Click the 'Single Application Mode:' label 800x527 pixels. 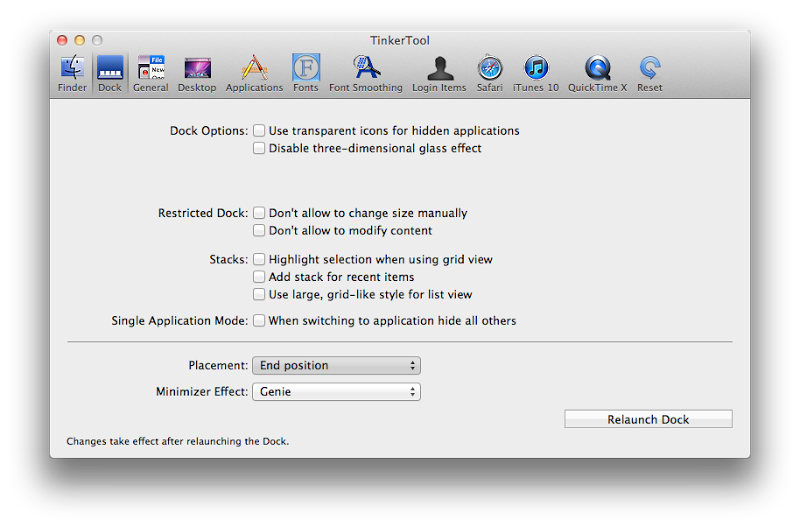(180, 320)
